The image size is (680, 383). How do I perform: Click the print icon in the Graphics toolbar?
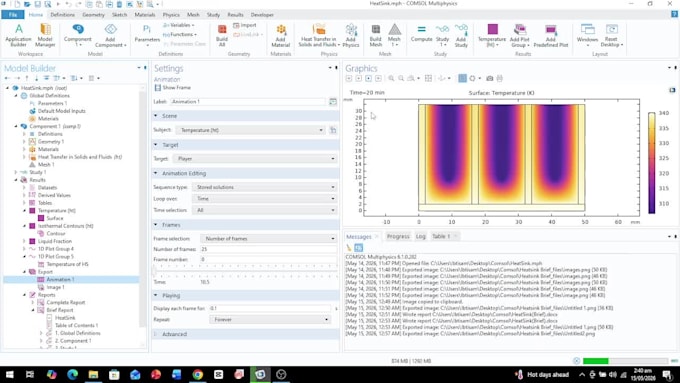click(500, 79)
